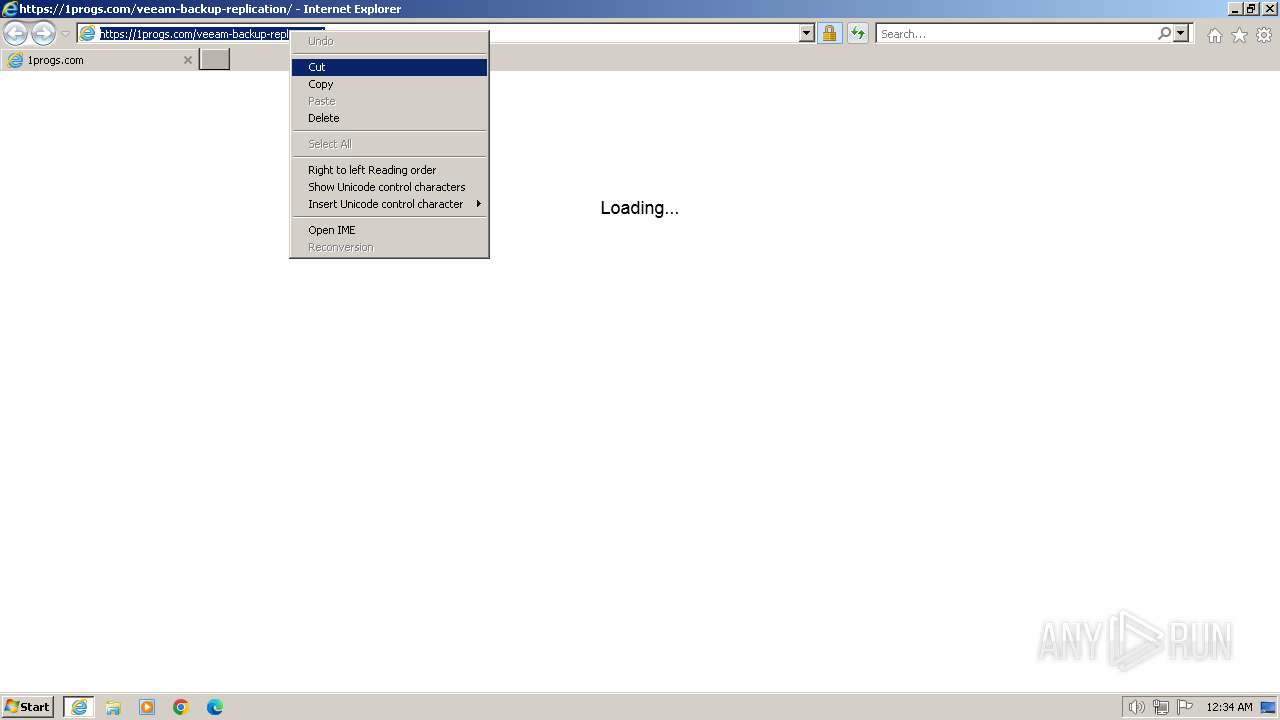Open volume speaker tray icon
Screen dimensions: 1280x720
(1136, 707)
